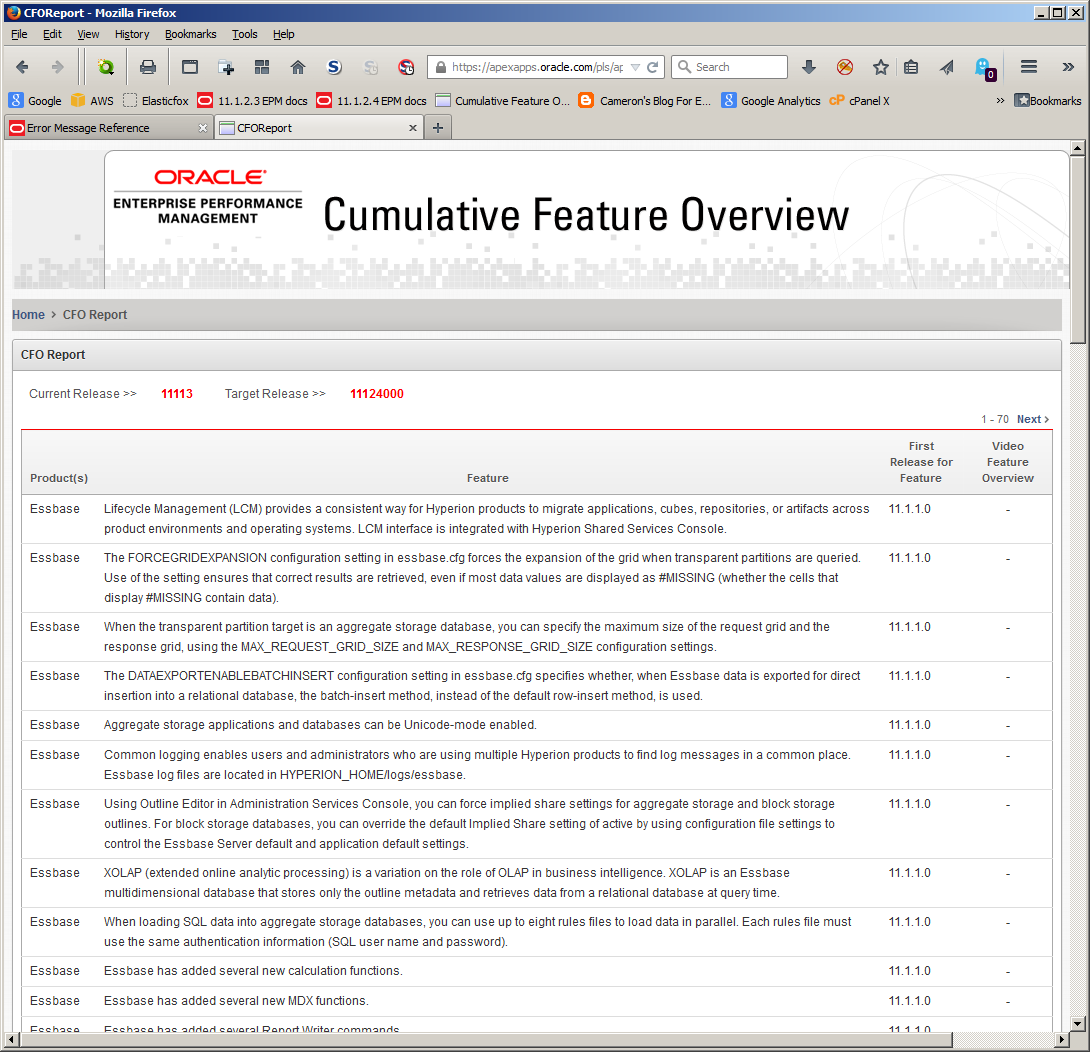Open the File menu
This screenshot has height=1052, width=1090.
point(19,34)
